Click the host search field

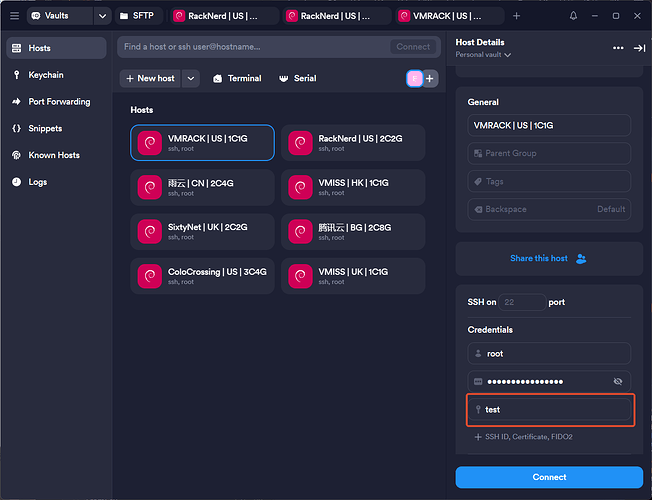254,47
